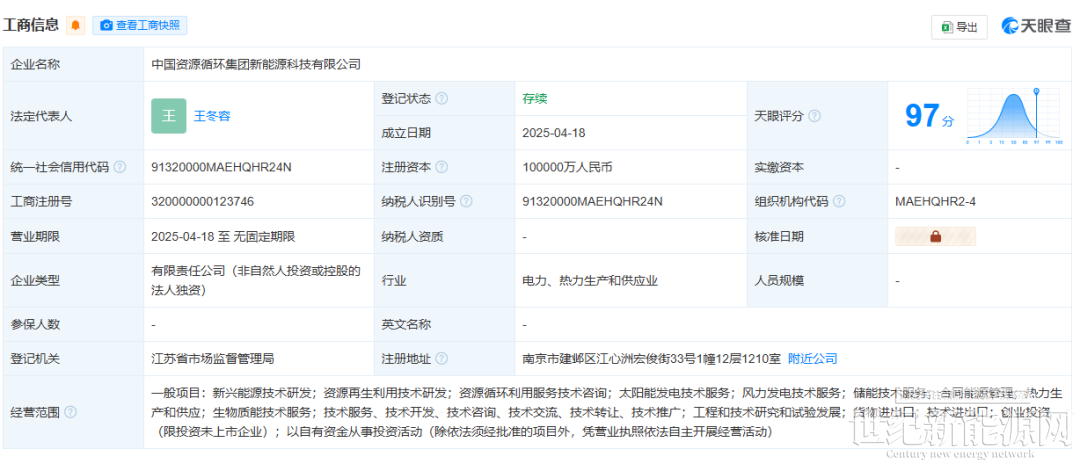
Task: Show help for 纳税人识别号
Action: (x=466, y=202)
